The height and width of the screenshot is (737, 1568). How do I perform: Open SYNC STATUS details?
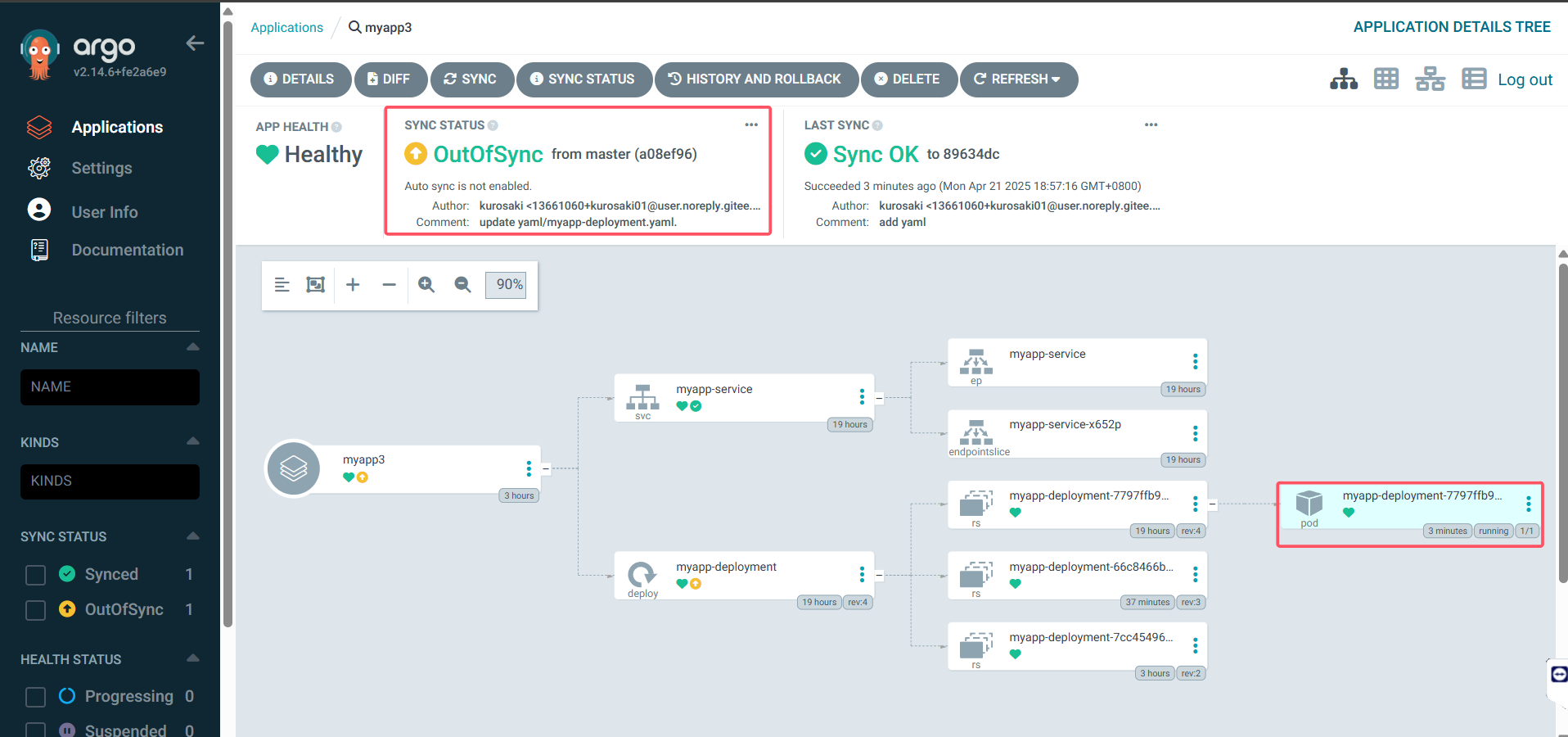[x=583, y=79]
